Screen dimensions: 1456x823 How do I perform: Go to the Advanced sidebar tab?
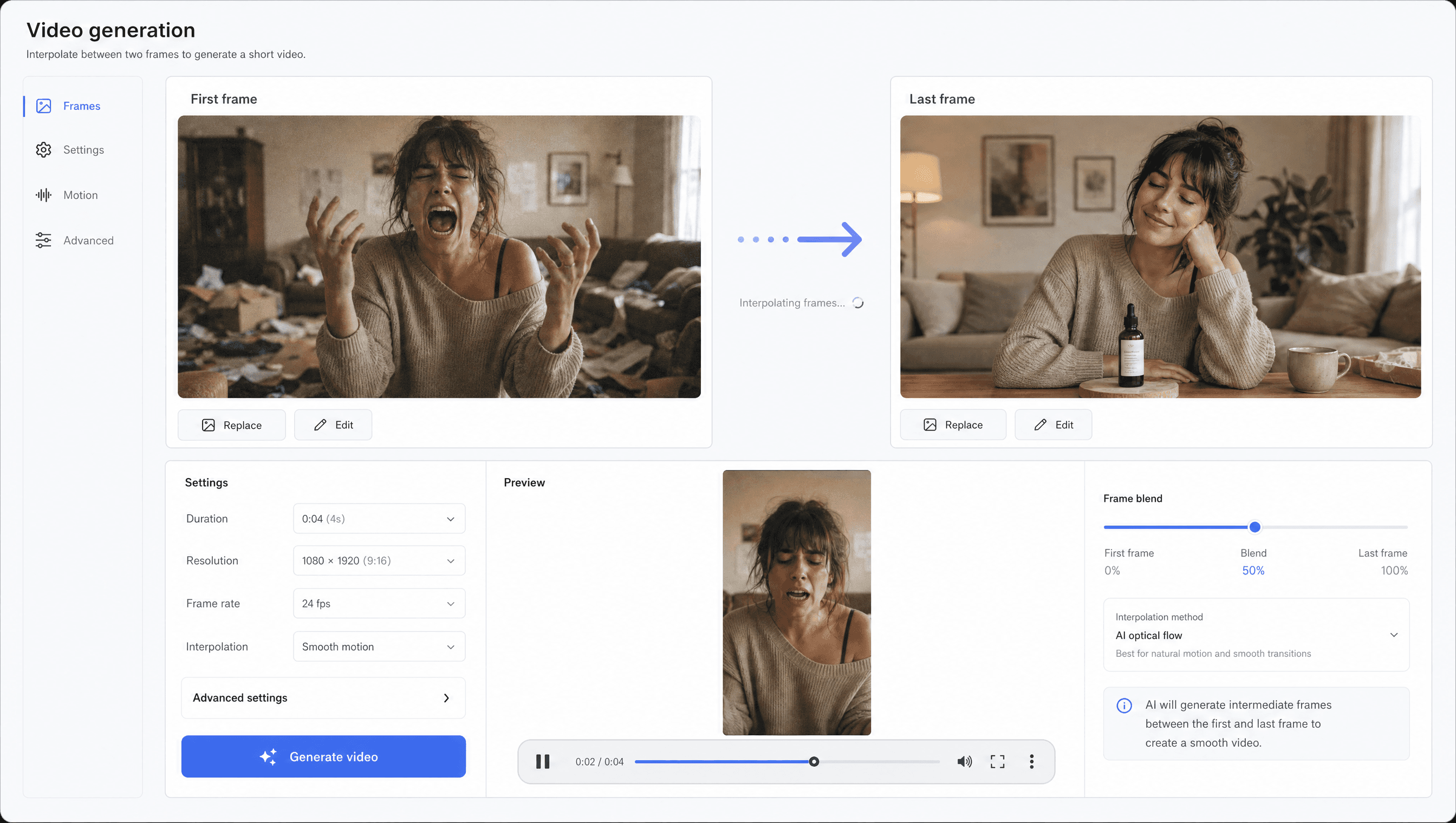pos(82,240)
